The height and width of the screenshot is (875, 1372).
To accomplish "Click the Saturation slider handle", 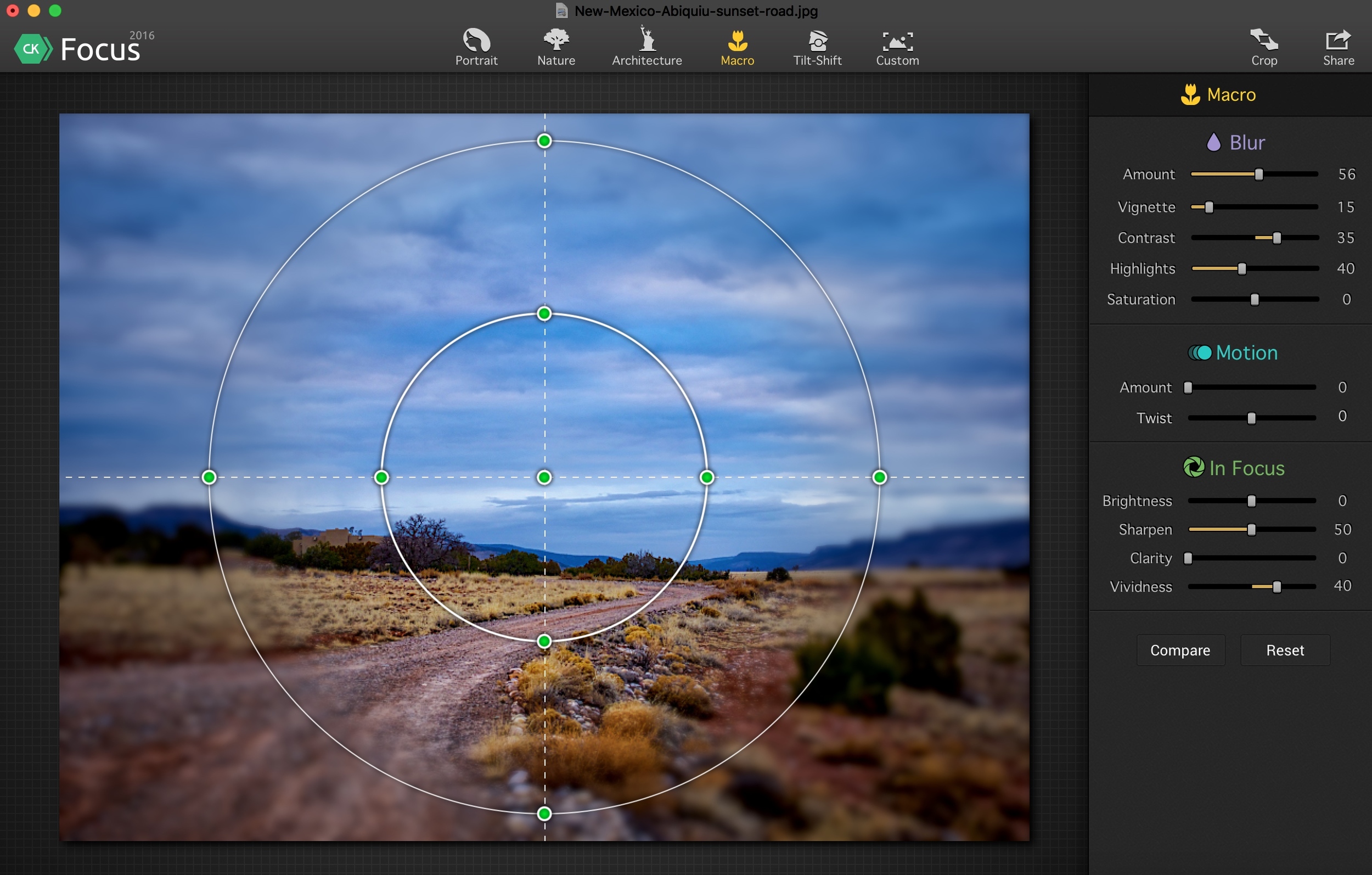I will [x=1254, y=300].
